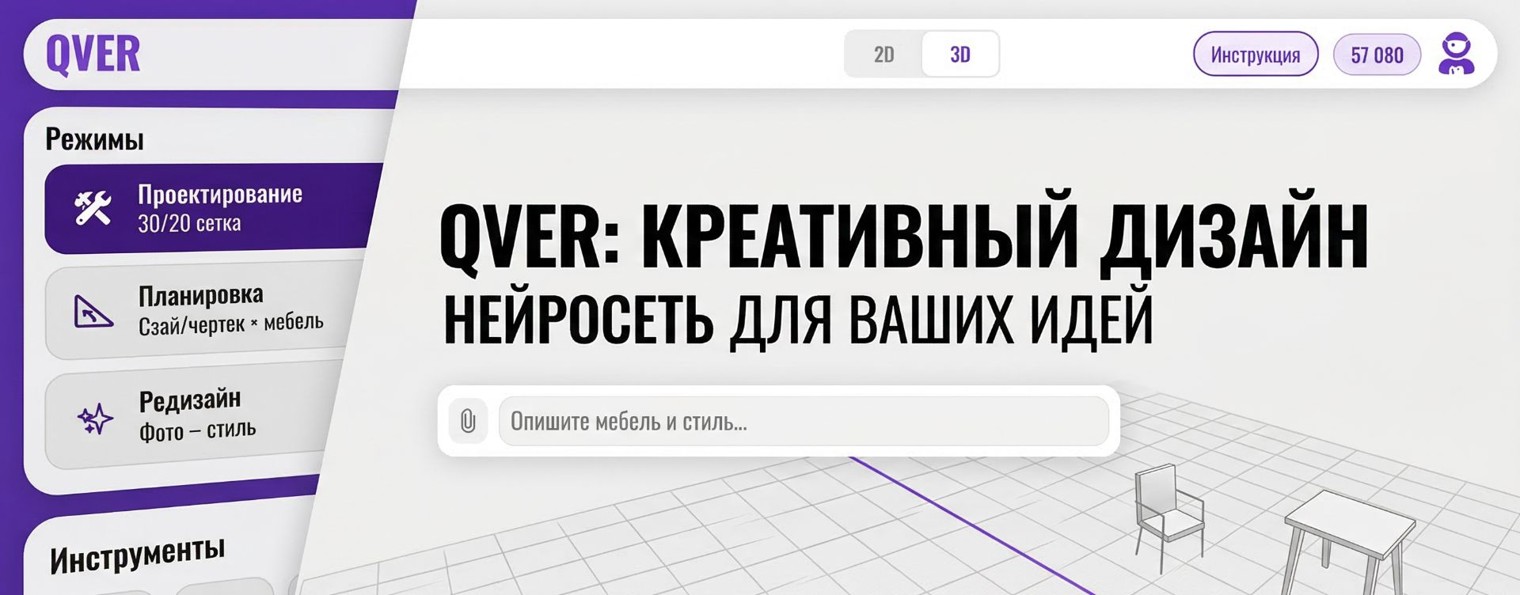Click the Режимы section heading
Image resolution: width=1520 pixels, height=595 pixels.
click(94, 138)
